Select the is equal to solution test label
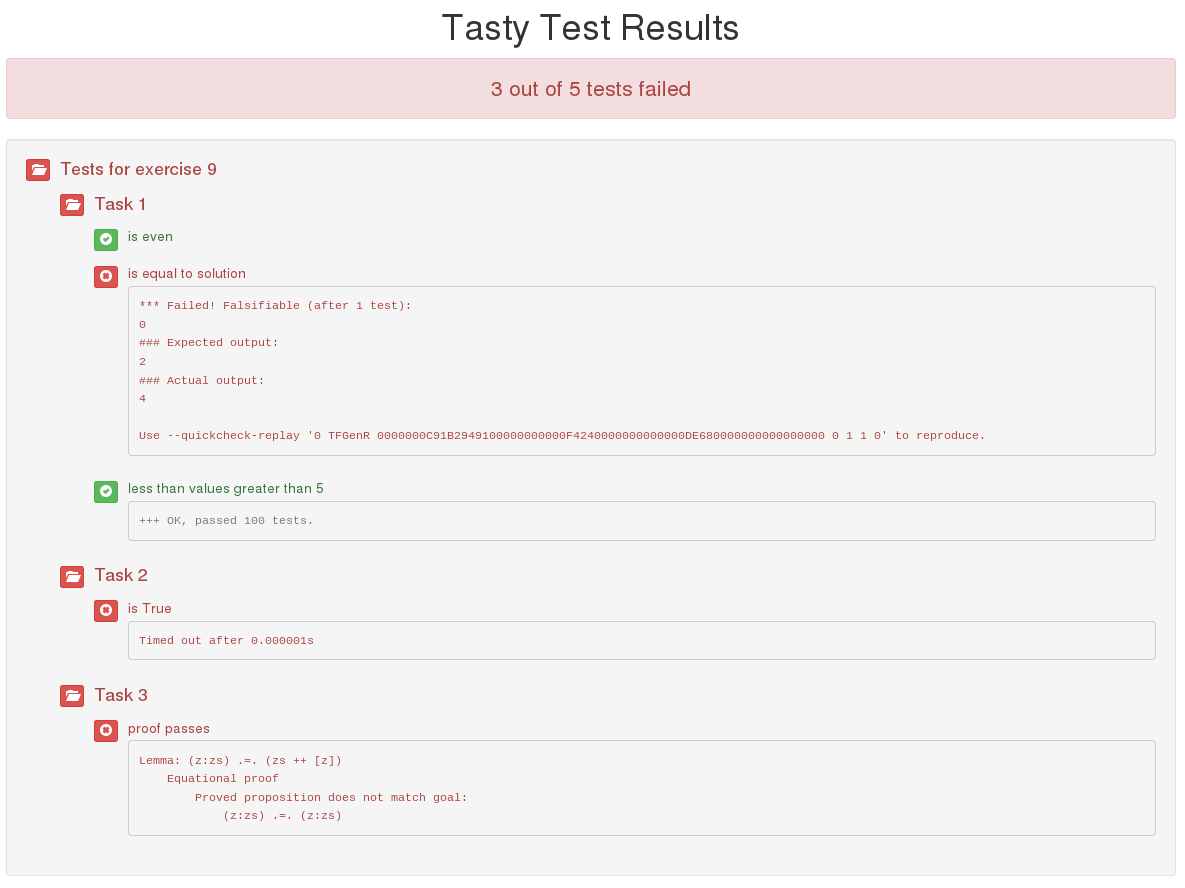 pos(187,274)
